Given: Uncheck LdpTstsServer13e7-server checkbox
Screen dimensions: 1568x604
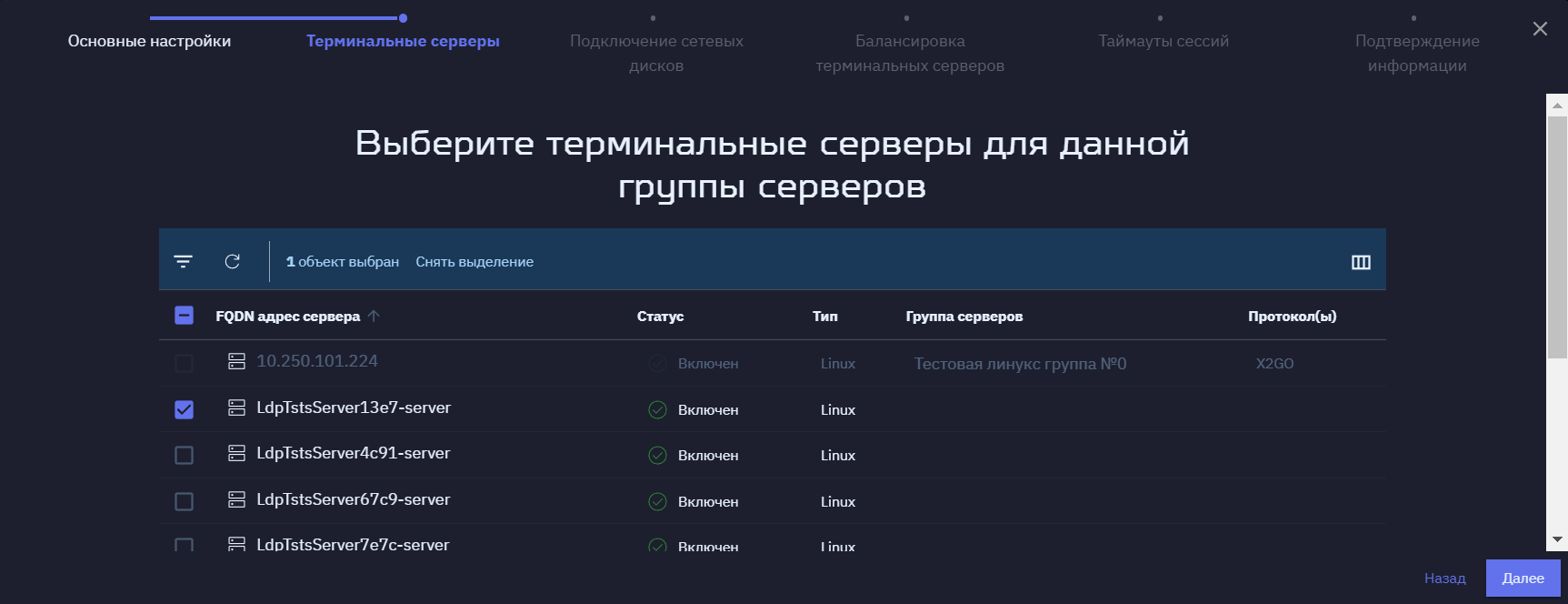Looking at the screenshot, I should coord(184,409).
